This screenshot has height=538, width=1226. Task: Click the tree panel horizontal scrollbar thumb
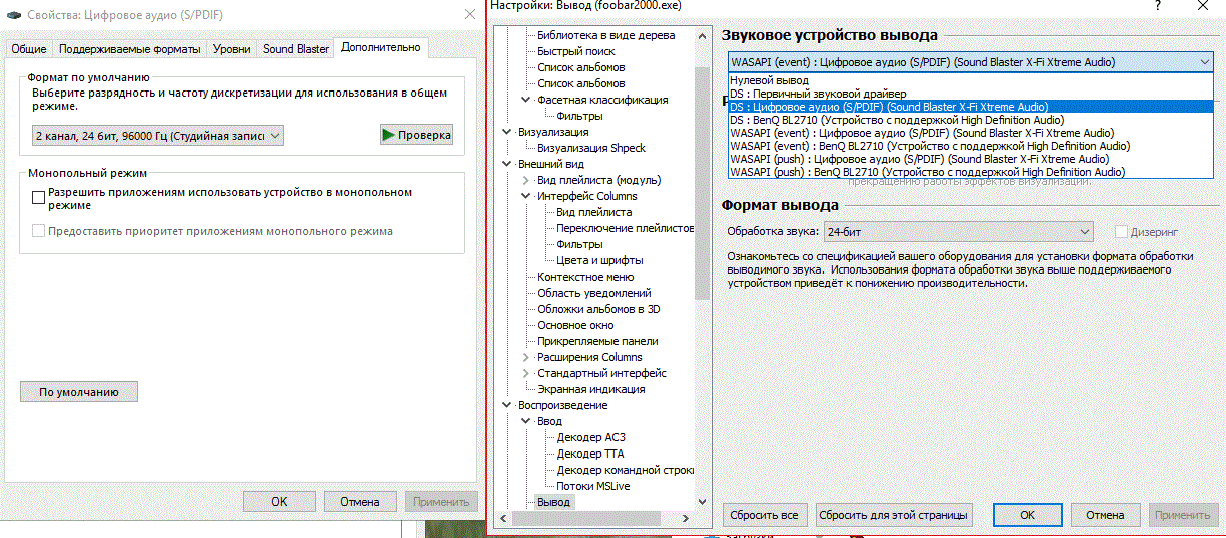585,518
